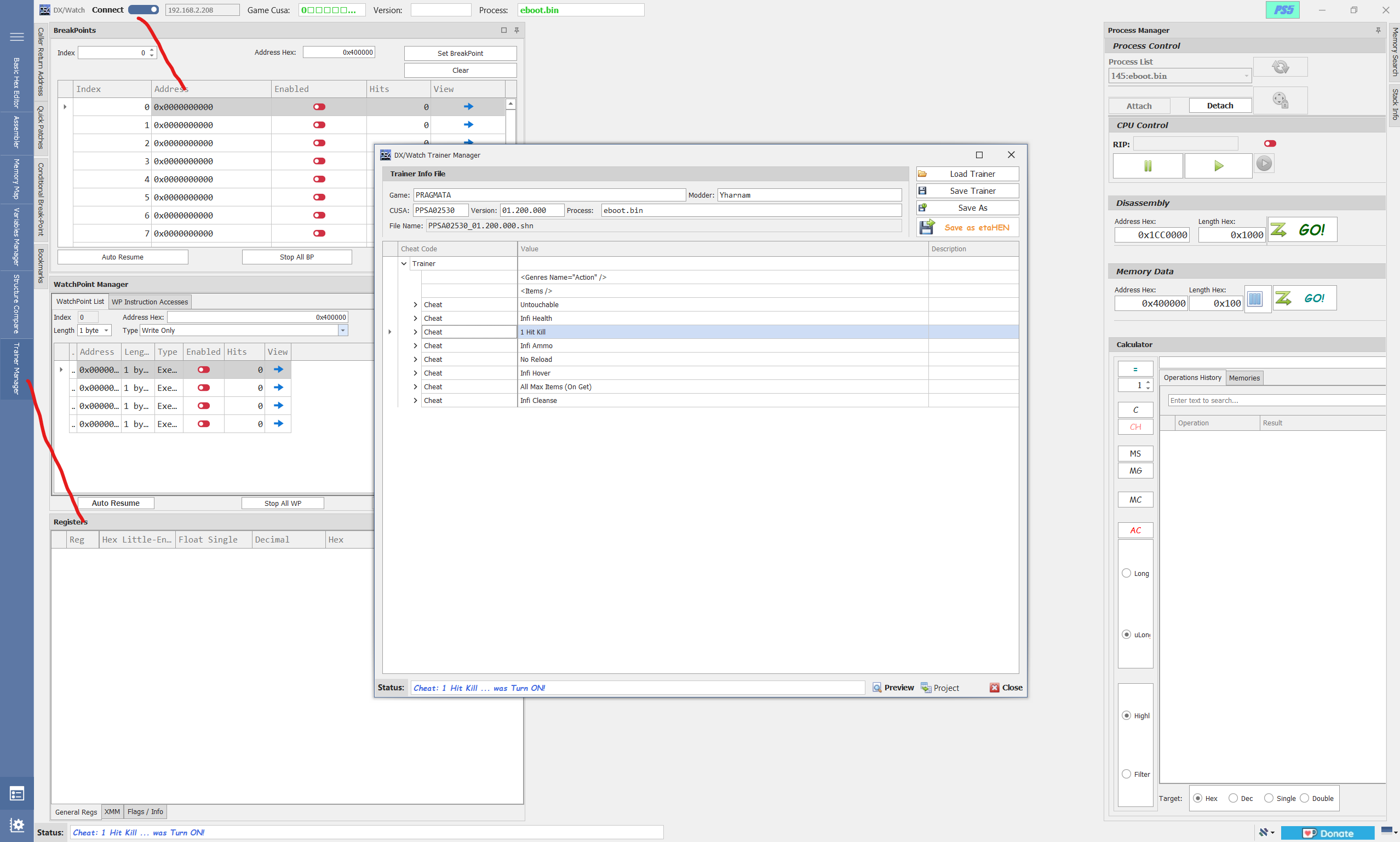Viewport: 1400px width, 842px height.
Task: Click the breakpoint Address Hex field
Action: pyautogui.click(x=339, y=52)
